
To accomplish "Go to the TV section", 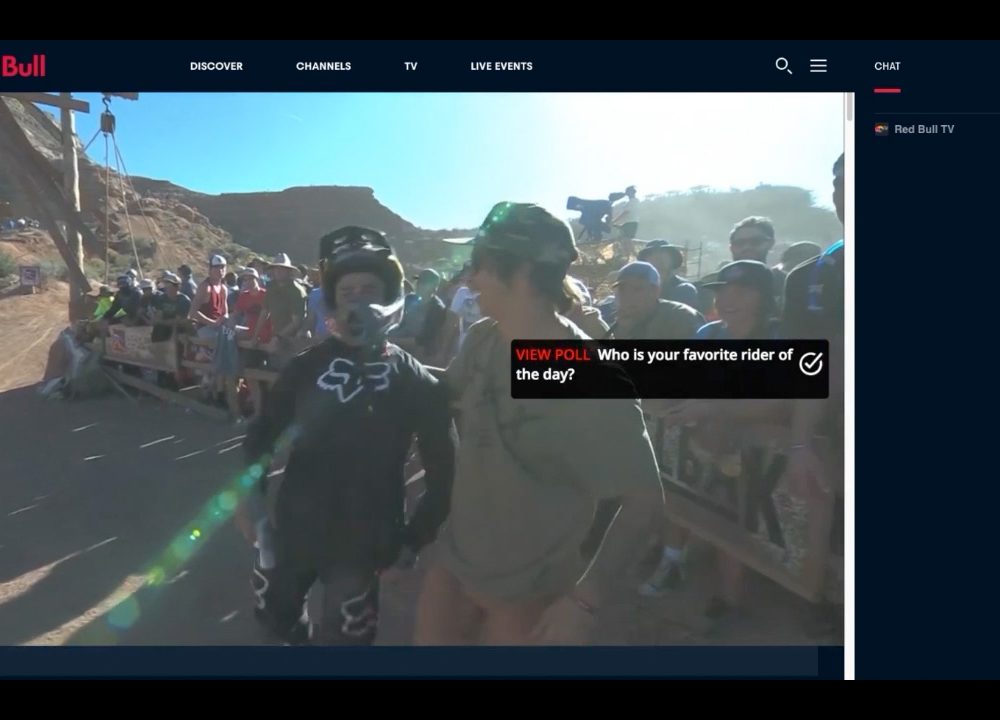I will click(411, 66).
